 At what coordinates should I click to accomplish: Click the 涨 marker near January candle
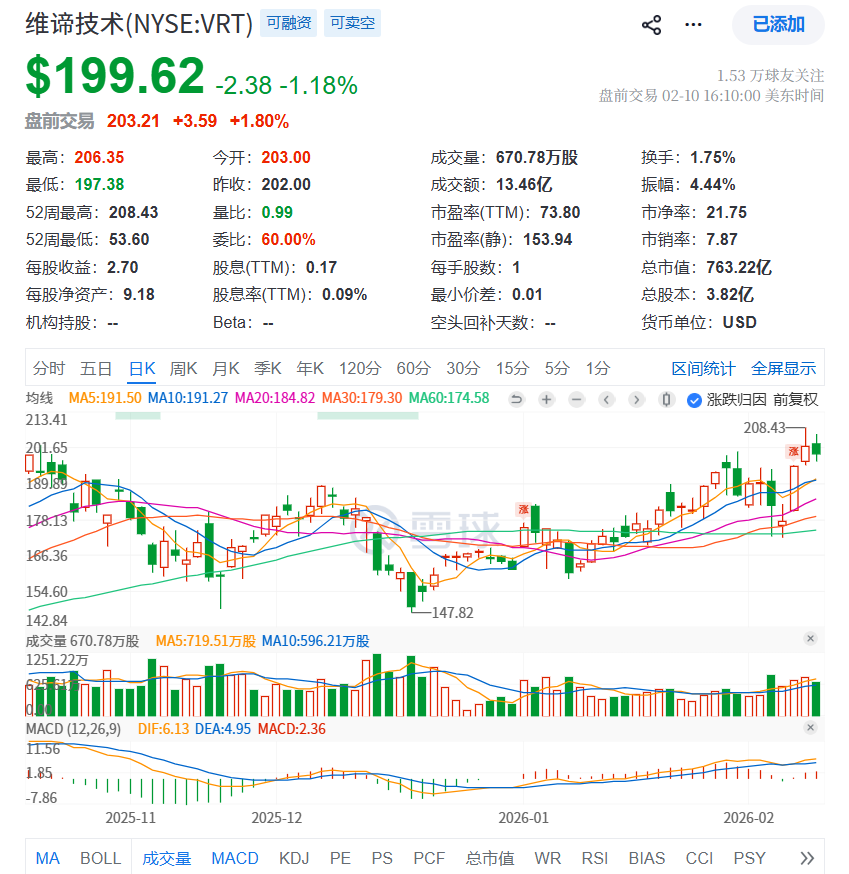coord(523,509)
